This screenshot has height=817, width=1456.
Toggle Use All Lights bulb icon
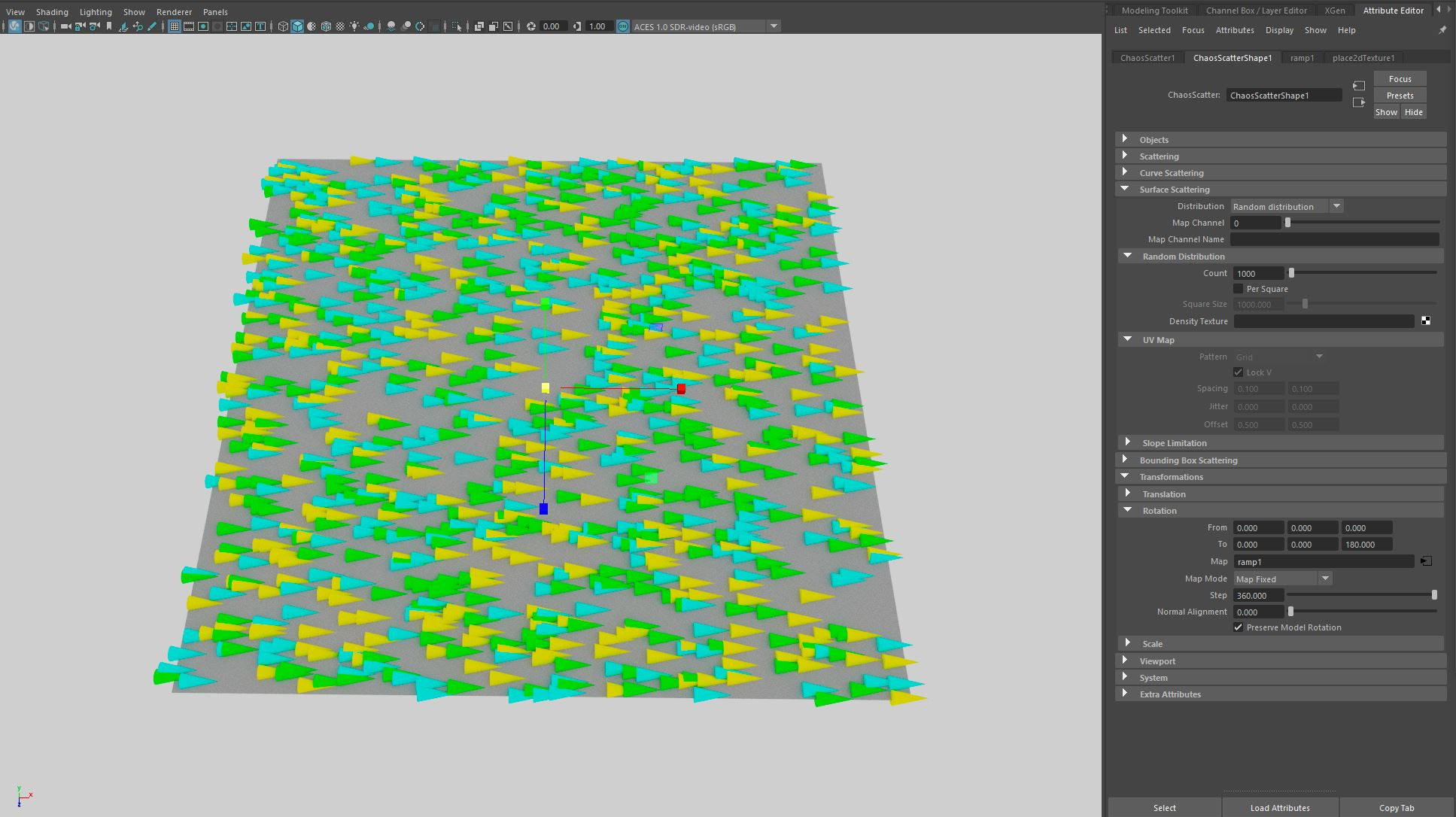[354, 26]
